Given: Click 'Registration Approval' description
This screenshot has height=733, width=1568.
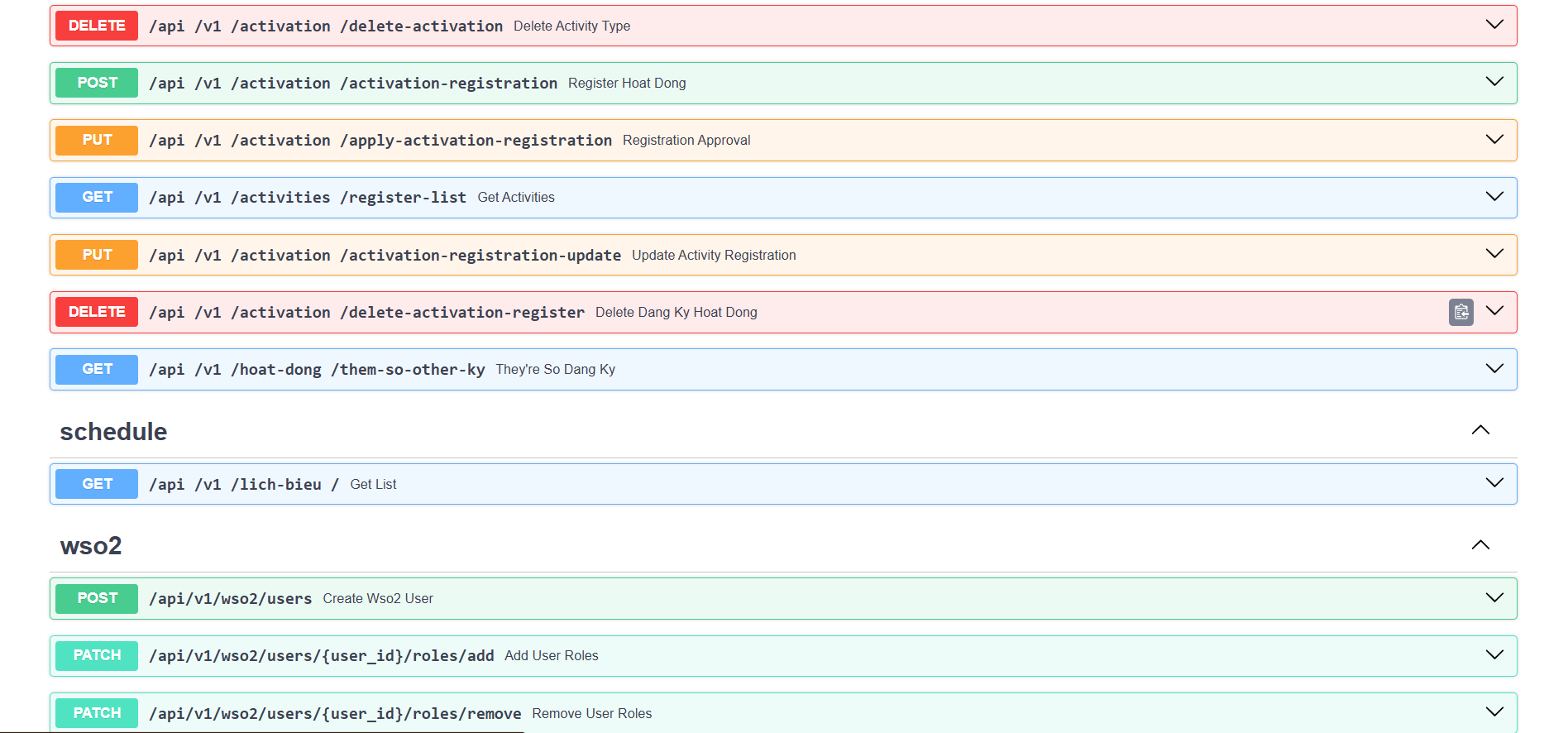Looking at the screenshot, I should pyautogui.click(x=686, y=140).
